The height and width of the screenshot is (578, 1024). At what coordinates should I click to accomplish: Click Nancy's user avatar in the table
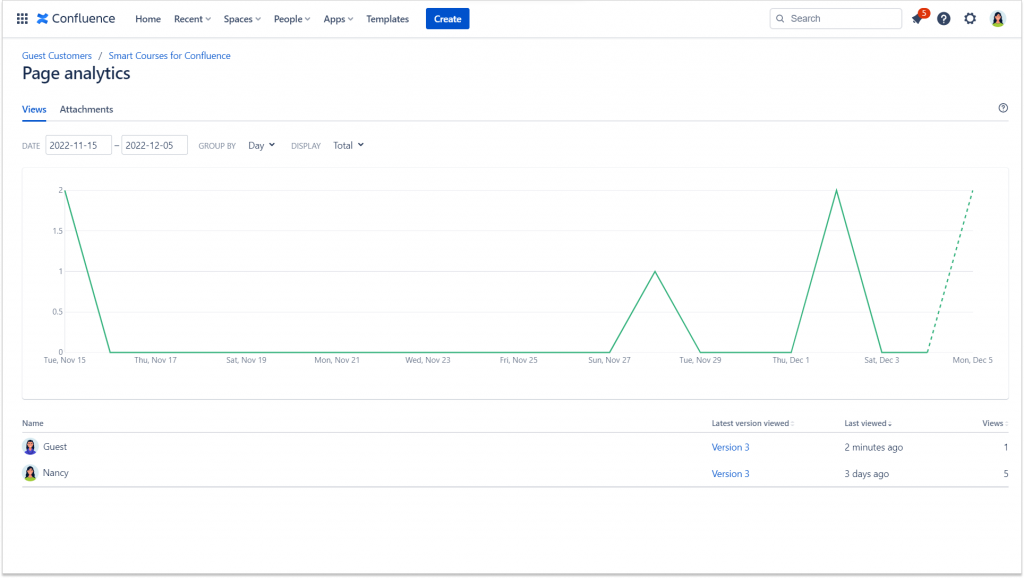point(30,472)
